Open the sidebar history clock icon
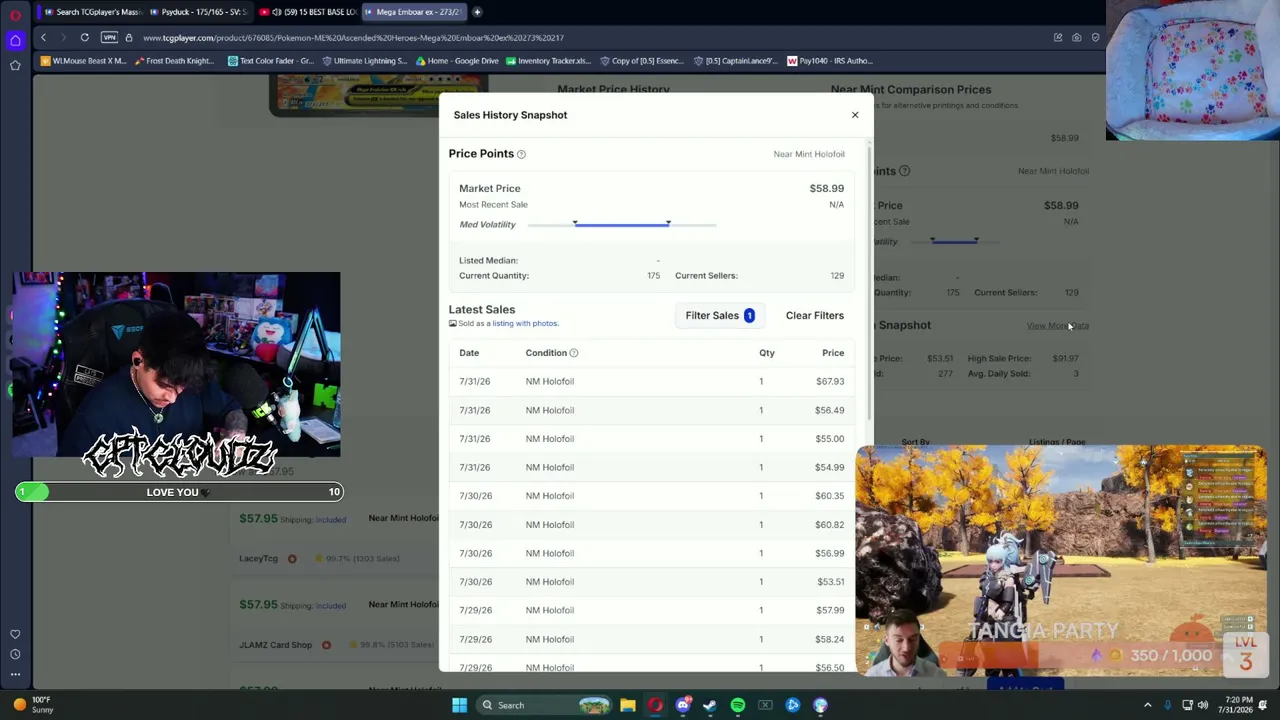The image size is (1280, 720). (15, 654)
